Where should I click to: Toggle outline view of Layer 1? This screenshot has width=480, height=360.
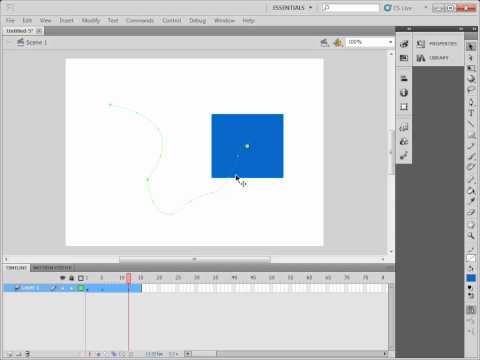(81, 288)
